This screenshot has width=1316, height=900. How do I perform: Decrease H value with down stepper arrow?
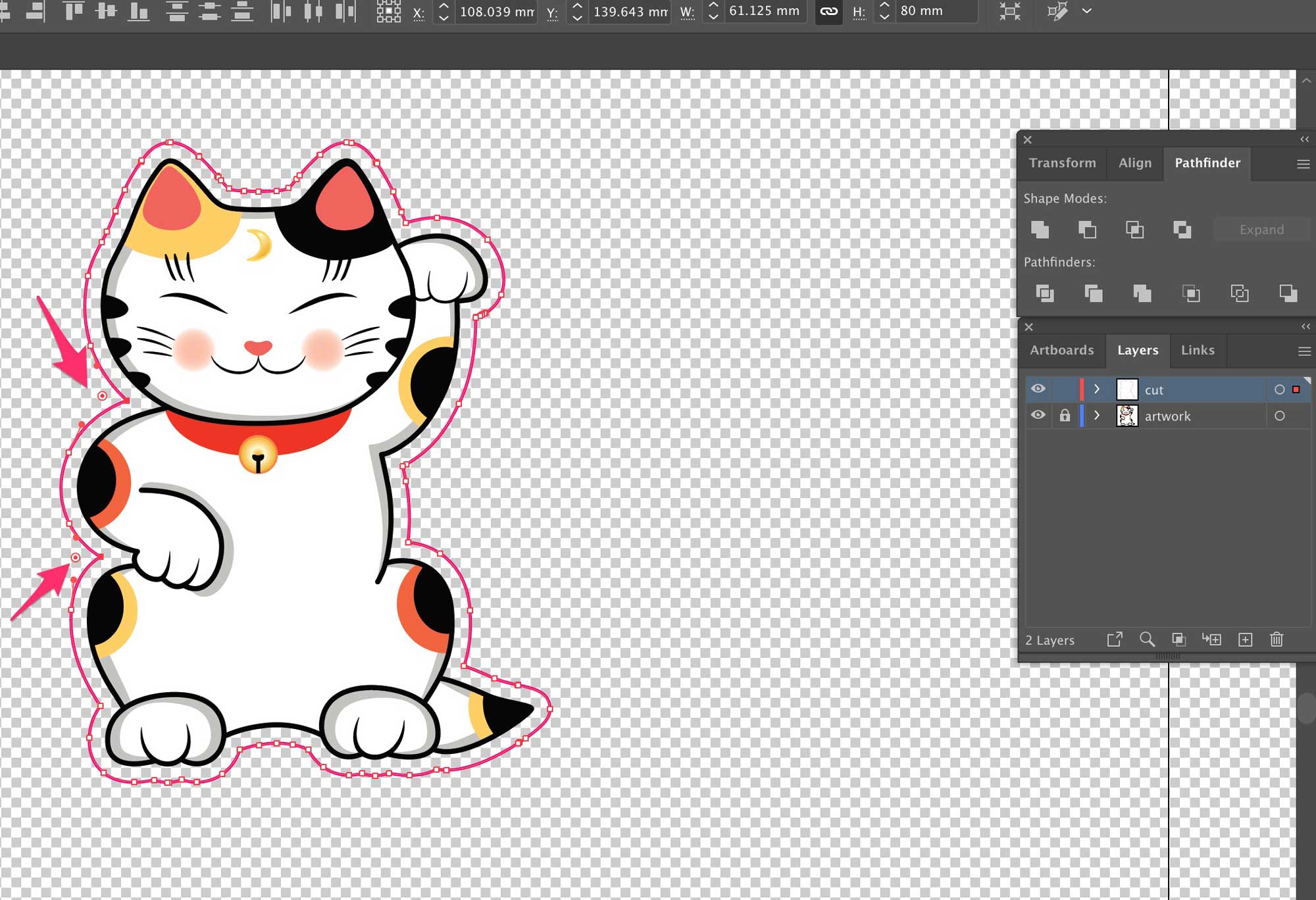click(884, 17)
